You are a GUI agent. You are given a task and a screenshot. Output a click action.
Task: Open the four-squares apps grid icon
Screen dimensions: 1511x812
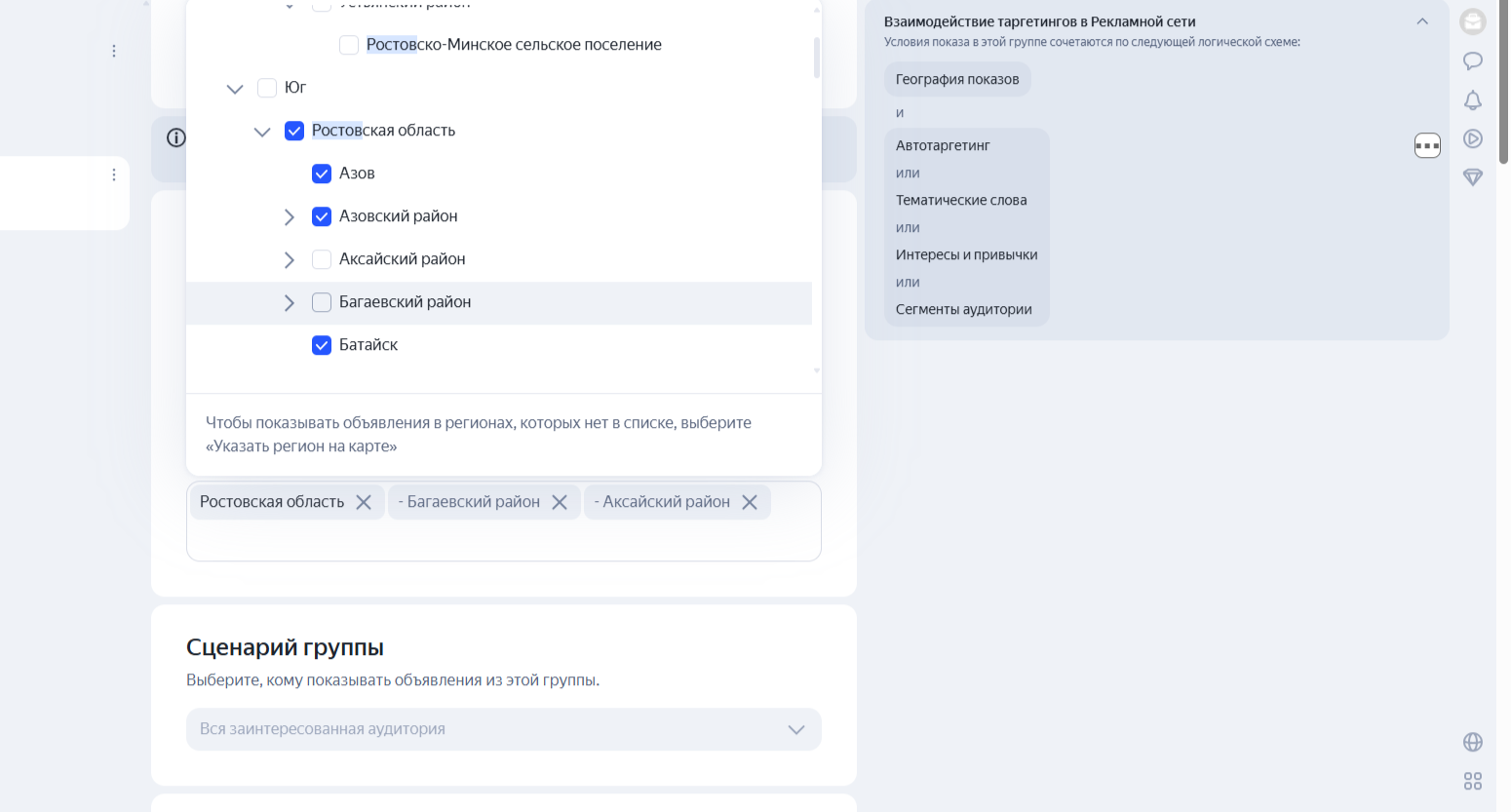pos(1472,781)
